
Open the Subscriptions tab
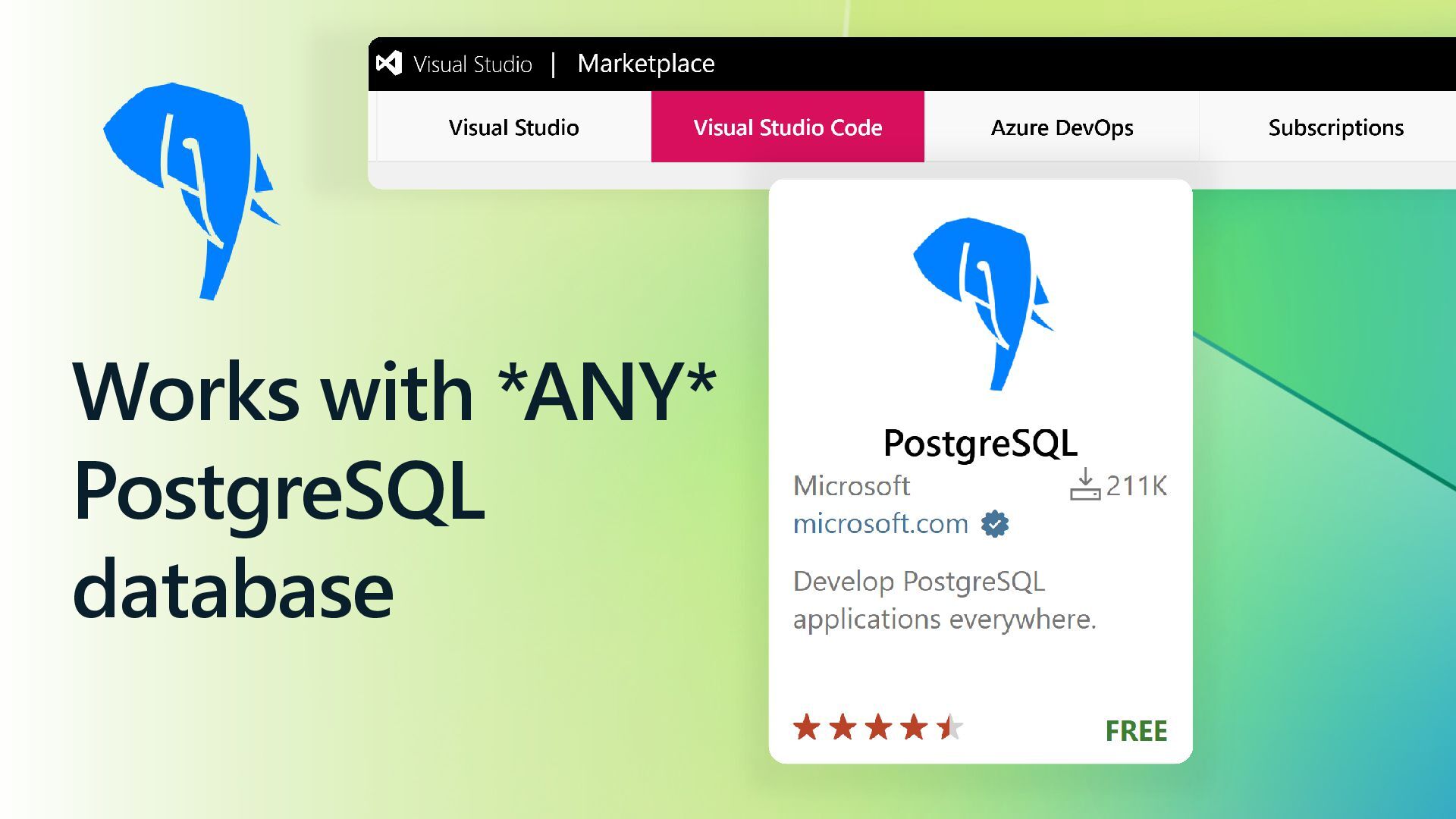coord(1335,127)
